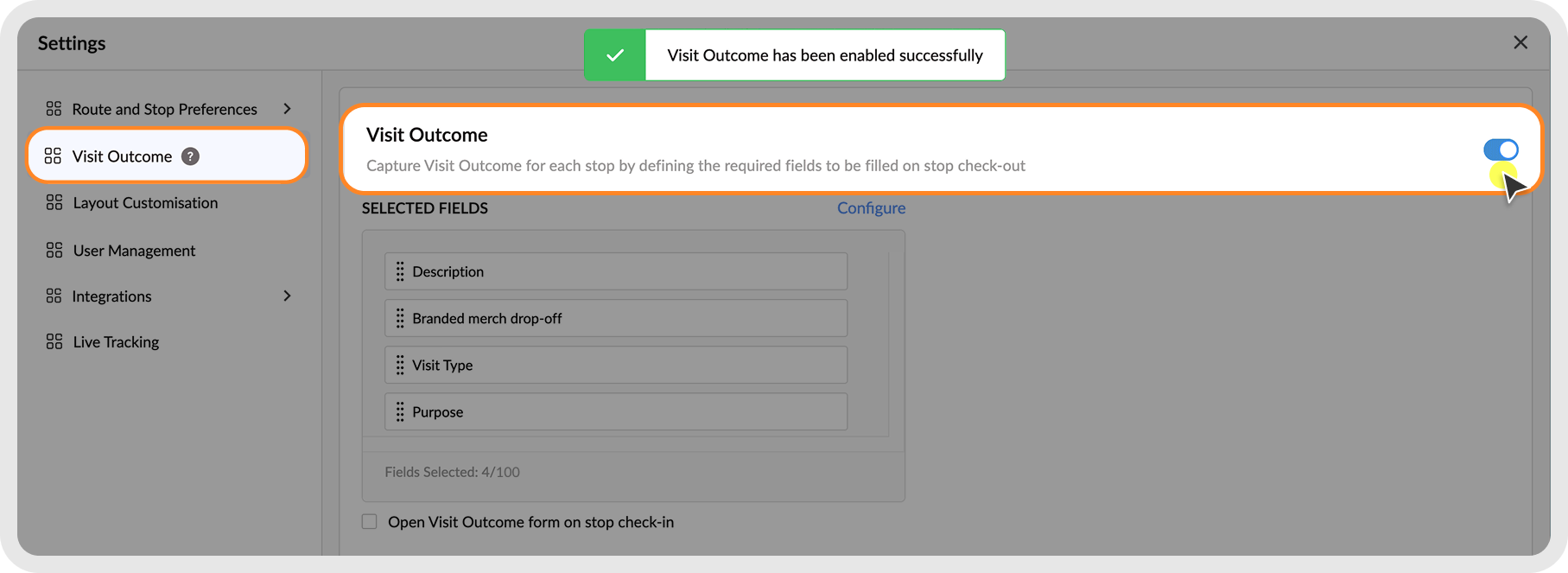Select the Visit Outcome sidebar item

[122, 156]
